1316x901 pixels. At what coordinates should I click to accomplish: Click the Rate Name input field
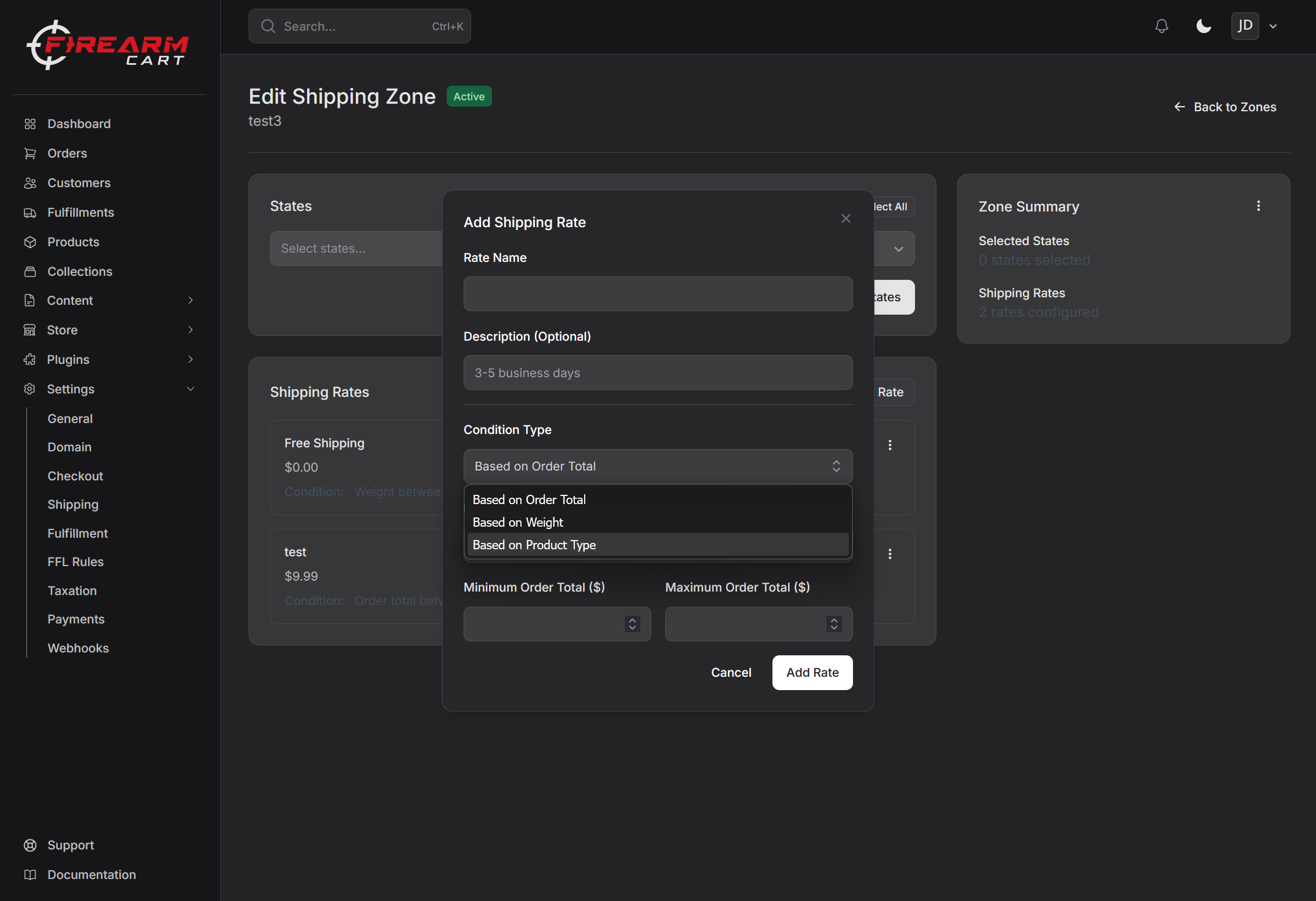pos(658,294)
